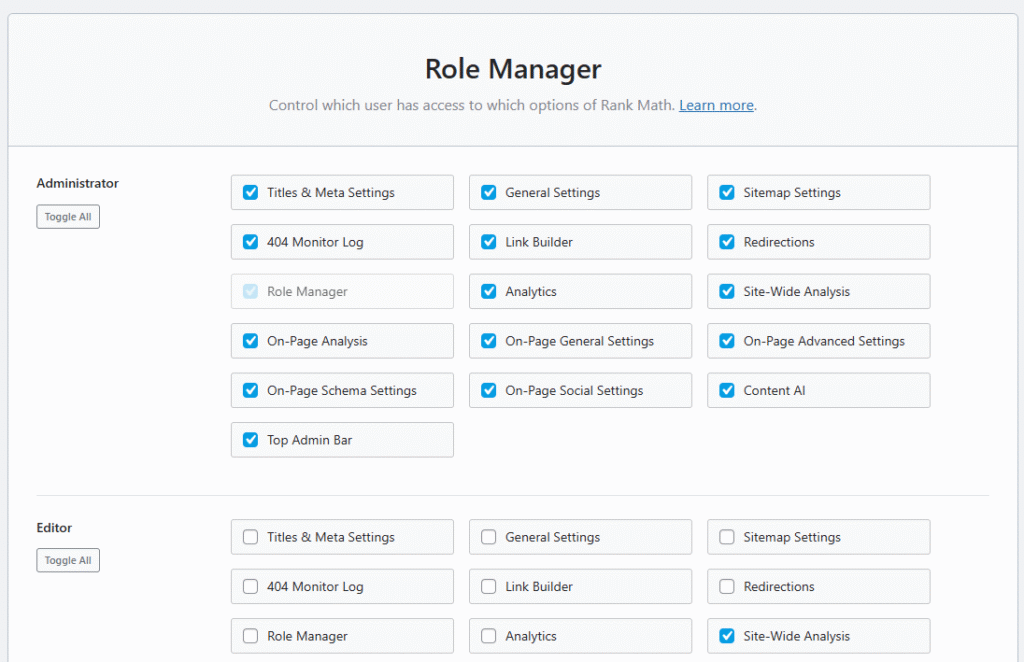Viewport: 1024px width, 662px height.
Task: Click the Editor role label
Action: point(54,528)
